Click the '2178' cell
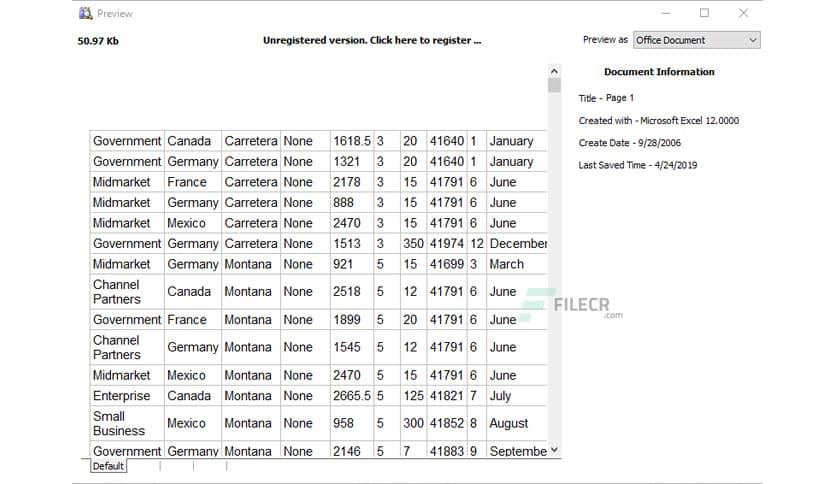Viewport: 836px width, 484px height. tap(352, 182)
